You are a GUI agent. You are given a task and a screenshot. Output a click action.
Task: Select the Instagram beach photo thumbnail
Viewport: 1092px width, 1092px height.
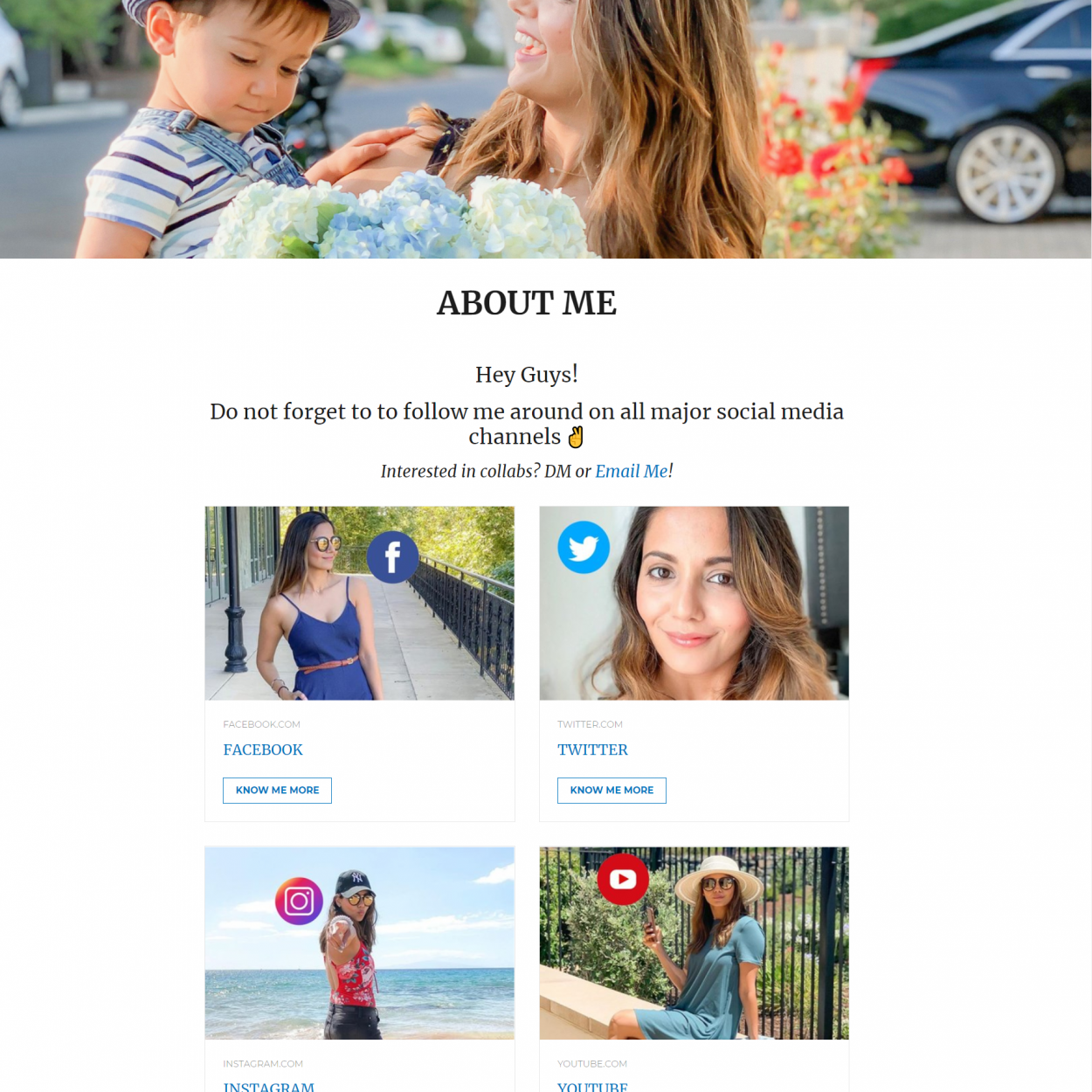(x=360, y=943)
